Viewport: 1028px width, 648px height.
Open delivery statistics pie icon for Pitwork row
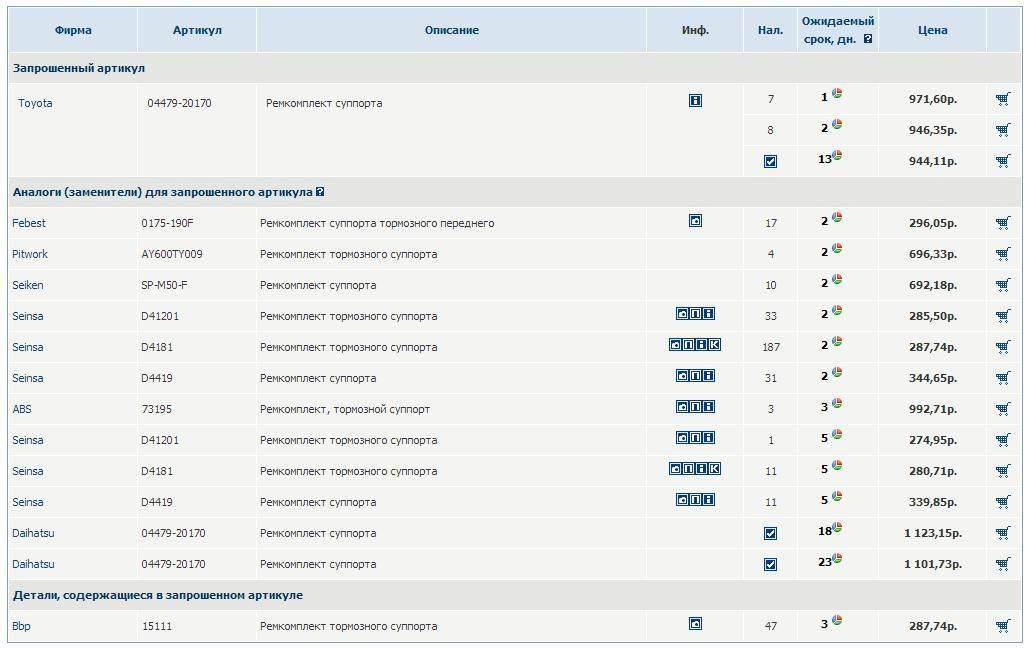(837, 249)
